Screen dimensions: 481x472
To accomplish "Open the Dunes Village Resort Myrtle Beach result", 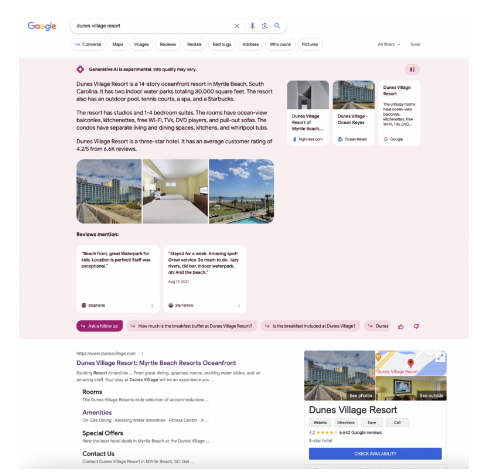I will (156, 363).
